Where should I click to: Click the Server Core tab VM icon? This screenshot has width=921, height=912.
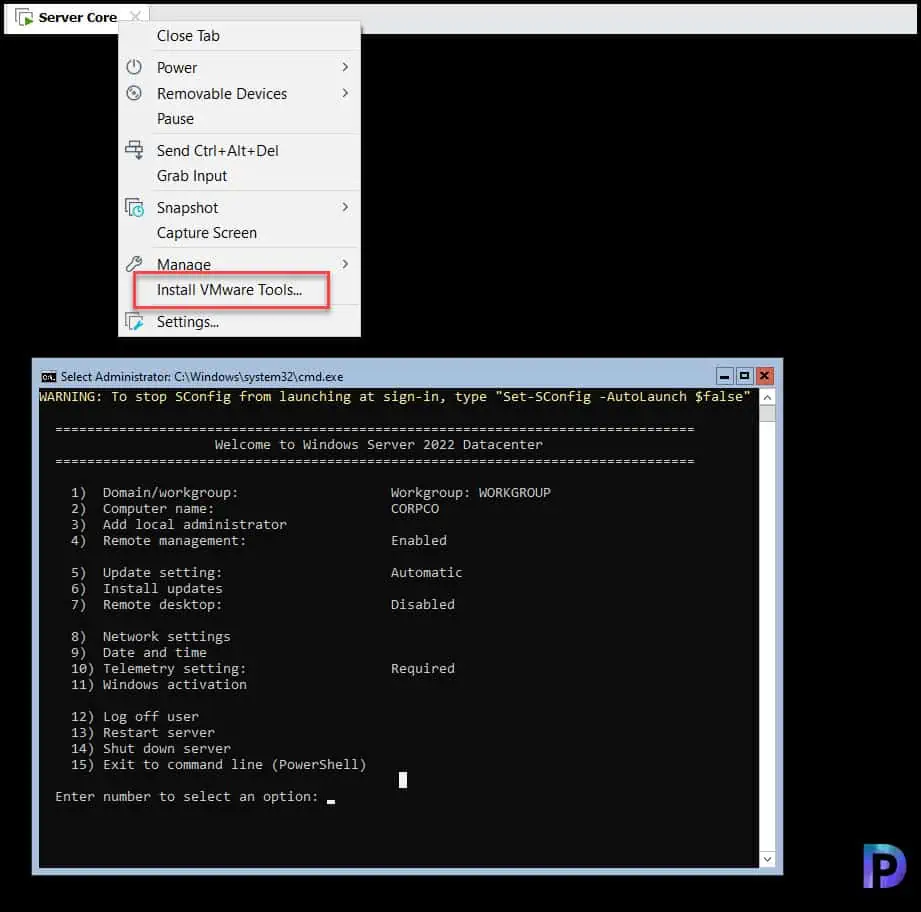[x=24, y=18]
